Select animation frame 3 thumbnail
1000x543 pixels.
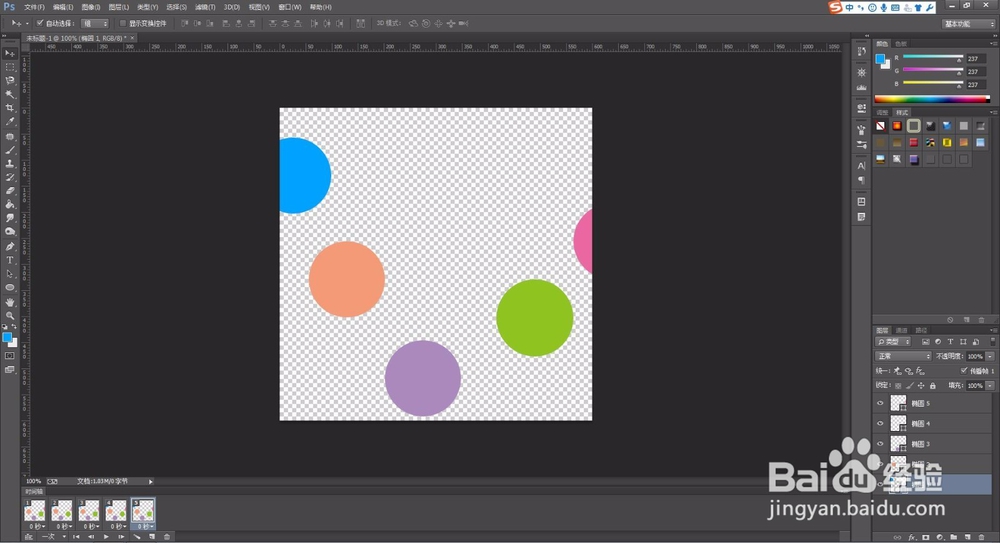tap(89, 510)
